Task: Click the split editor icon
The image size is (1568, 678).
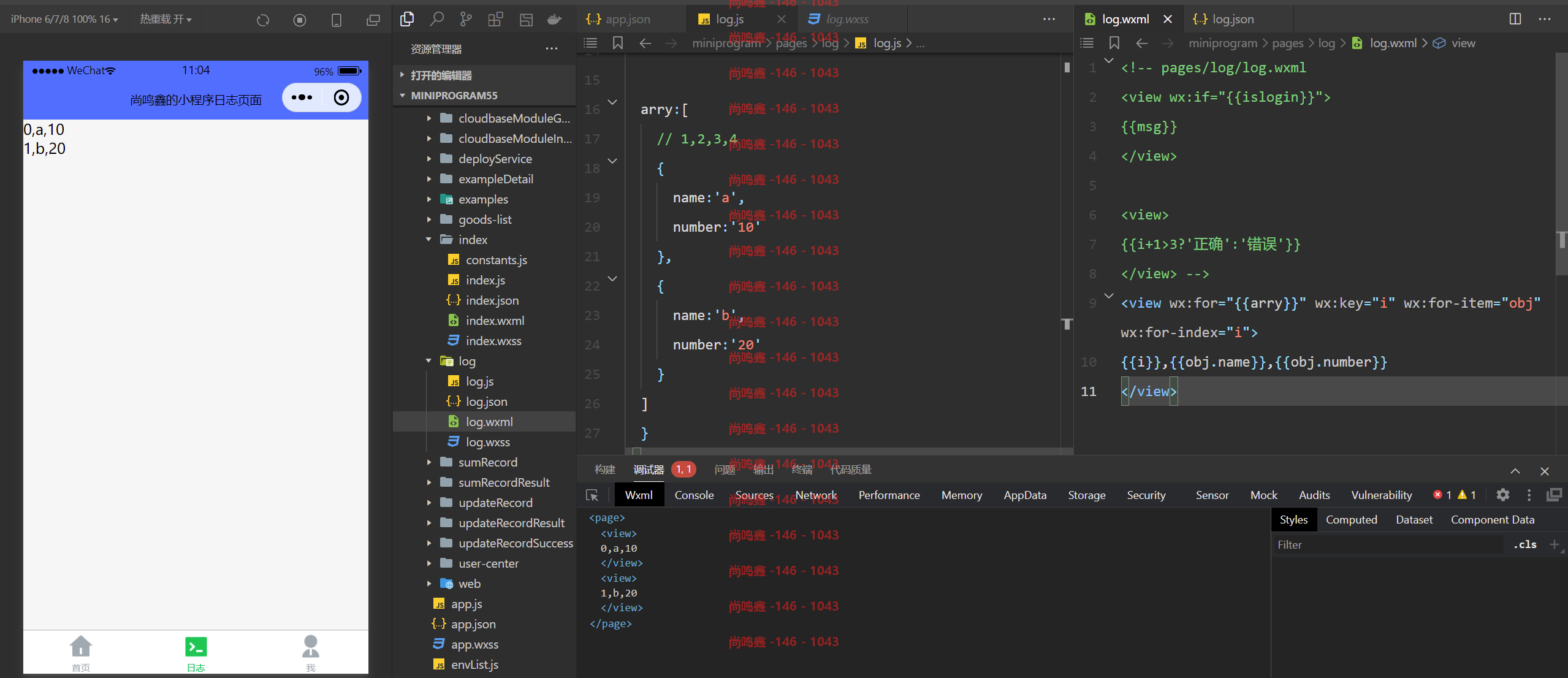Action: coord(1515,19)
